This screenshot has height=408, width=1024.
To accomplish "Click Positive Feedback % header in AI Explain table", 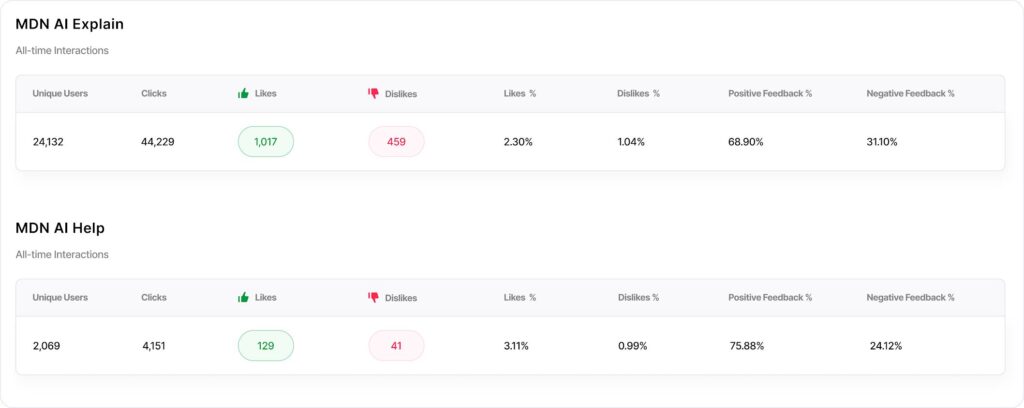I will click(770, 94).
